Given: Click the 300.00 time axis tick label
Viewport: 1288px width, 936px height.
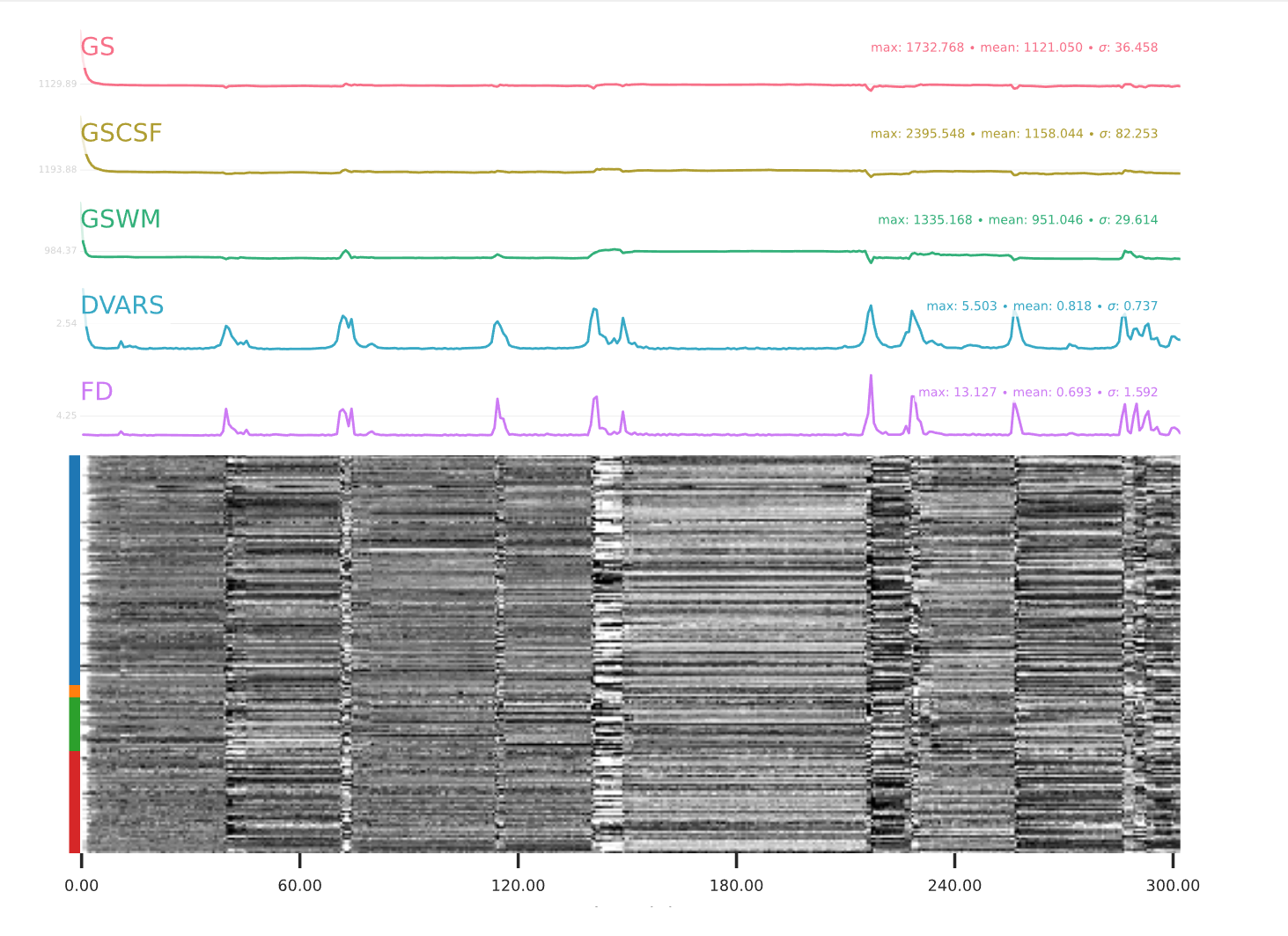Looking at the screenshot, I should [1173, 886].
